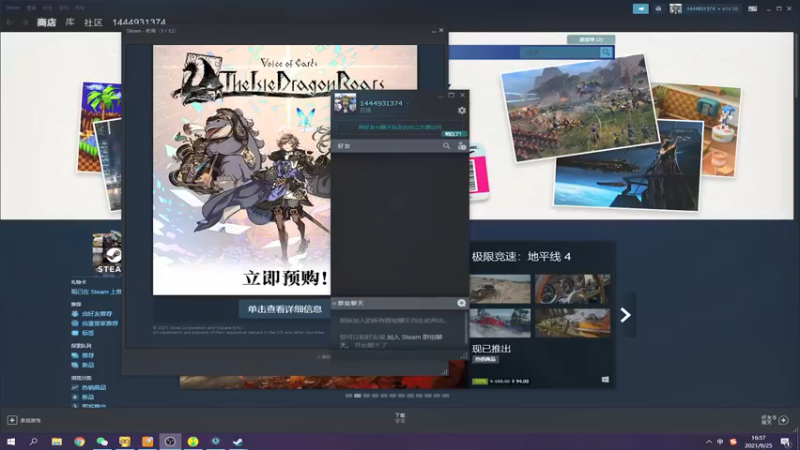
Task: Open the Windows notification center icon
Action: tap(785, 442)
